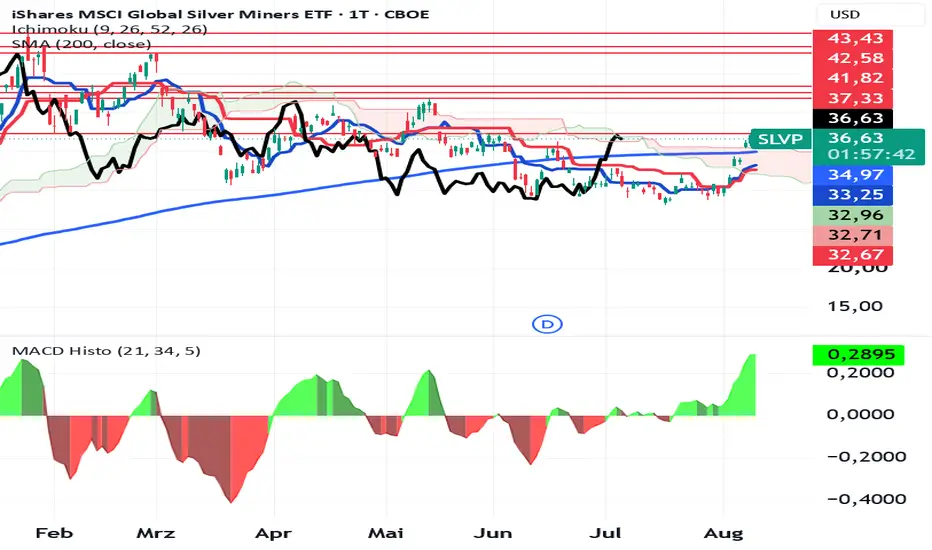The image size is (932, 550).
Task: Open the Ichimoku (9, 26, 52, 26) legend
Action: tap(109, 29)
